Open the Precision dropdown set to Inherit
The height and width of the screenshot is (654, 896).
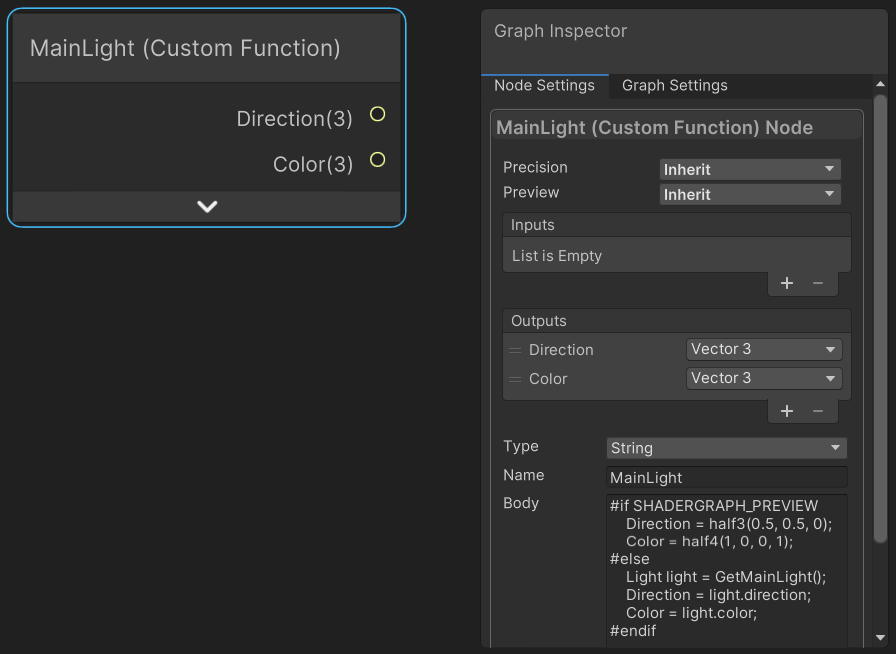pyautogui.click(x=749, y=168)
